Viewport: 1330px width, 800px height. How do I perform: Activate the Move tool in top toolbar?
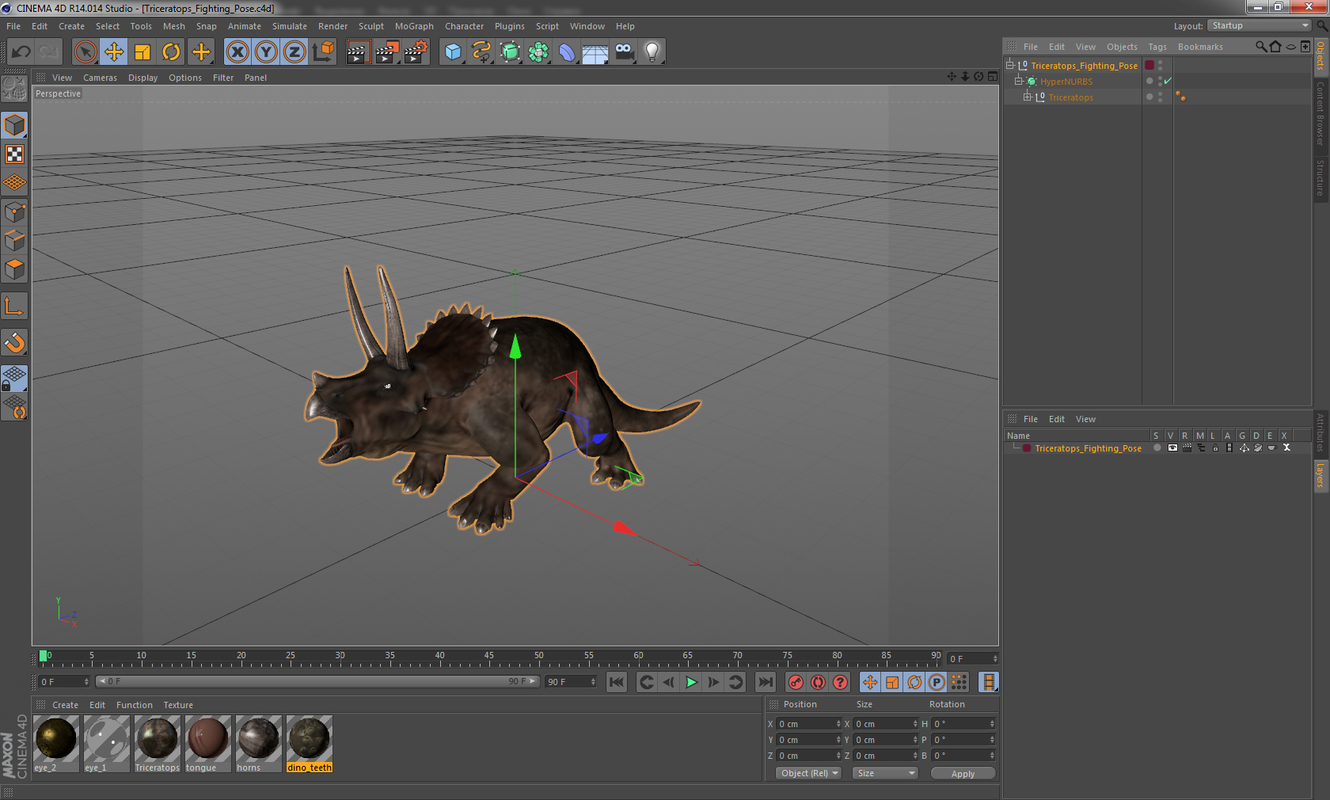click(114, 51)
